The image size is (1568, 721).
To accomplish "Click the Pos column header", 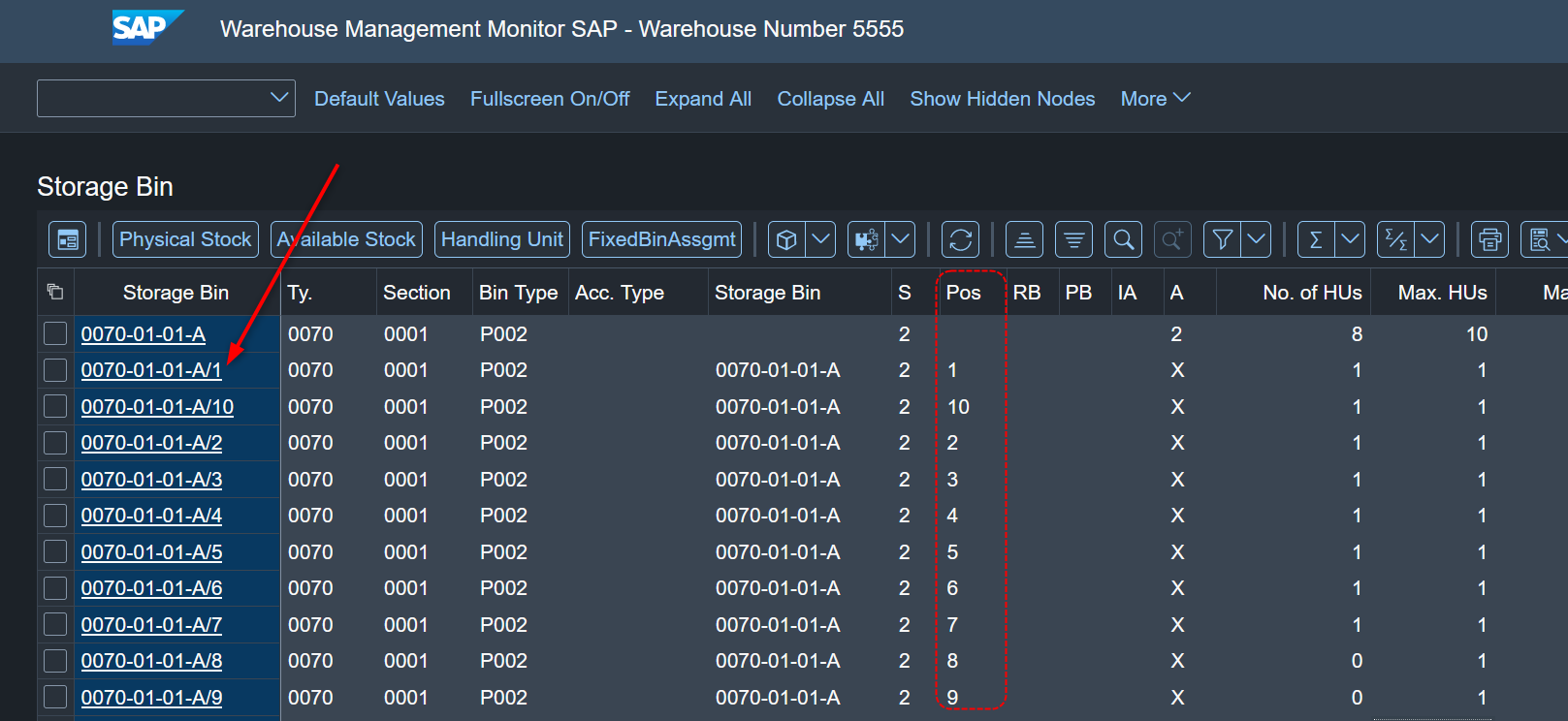I will pyautogui.click(x=963, y=293).
